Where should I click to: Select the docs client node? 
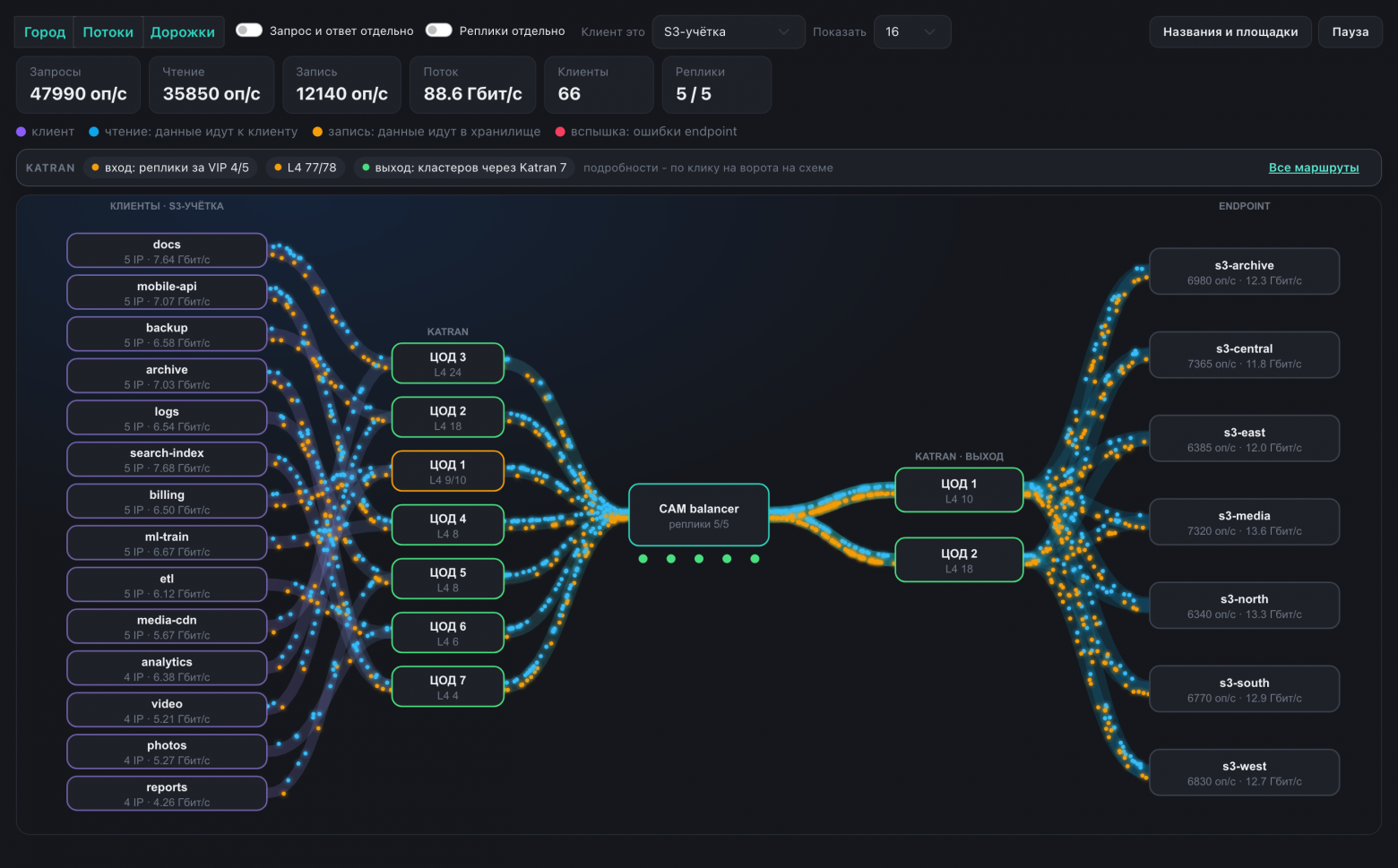(x=167, y=251)
